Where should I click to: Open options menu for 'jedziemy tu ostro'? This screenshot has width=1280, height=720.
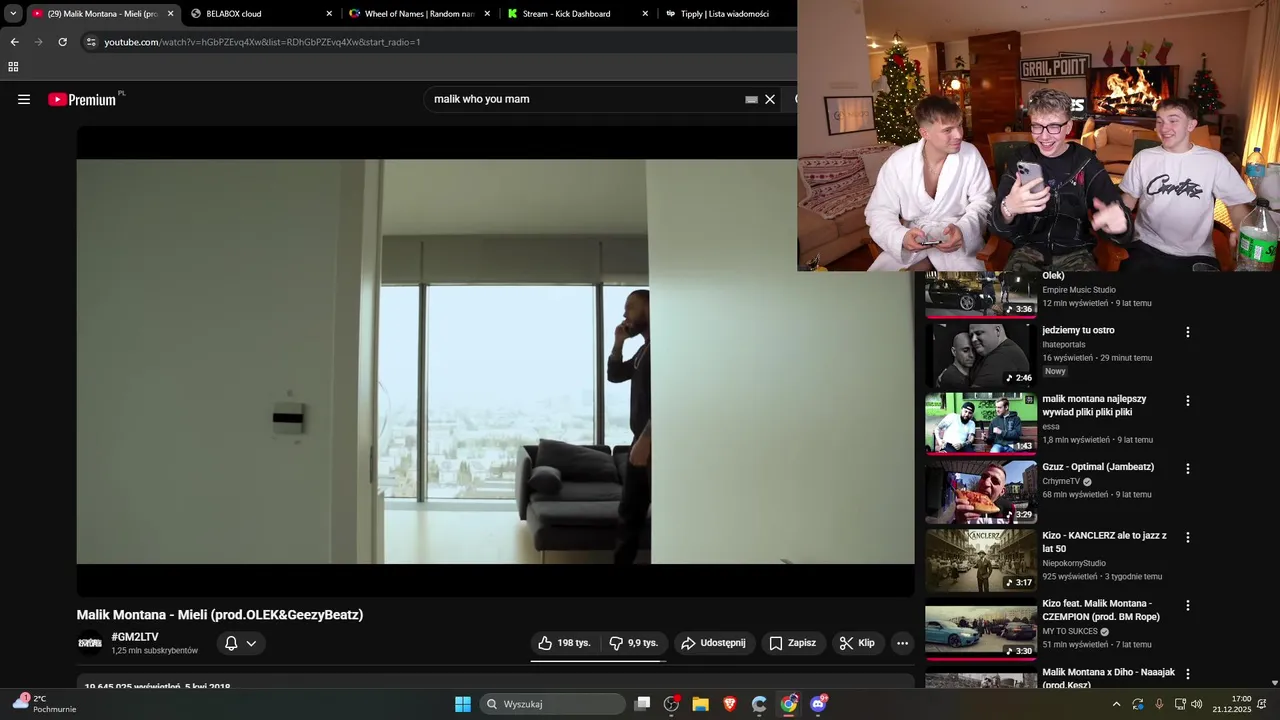click(x=1188, y=332)
